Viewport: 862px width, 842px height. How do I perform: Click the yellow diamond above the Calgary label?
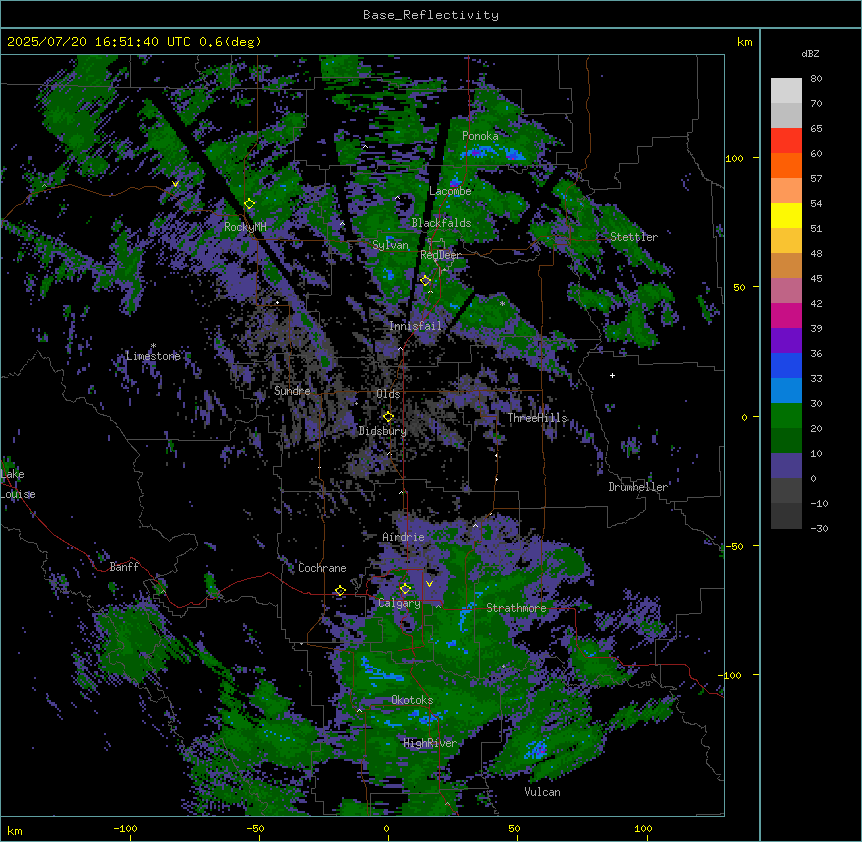pos(405,589)
